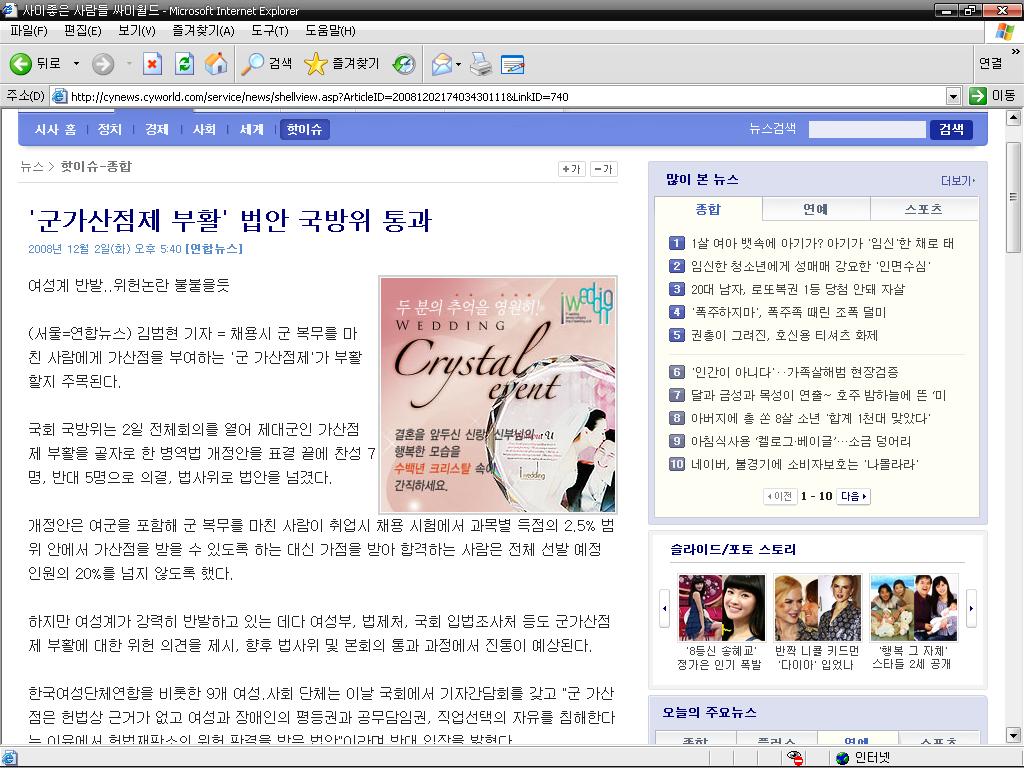Click the Edit page toolbar icon
1024x768 pixels.
(x=513, y=64)
